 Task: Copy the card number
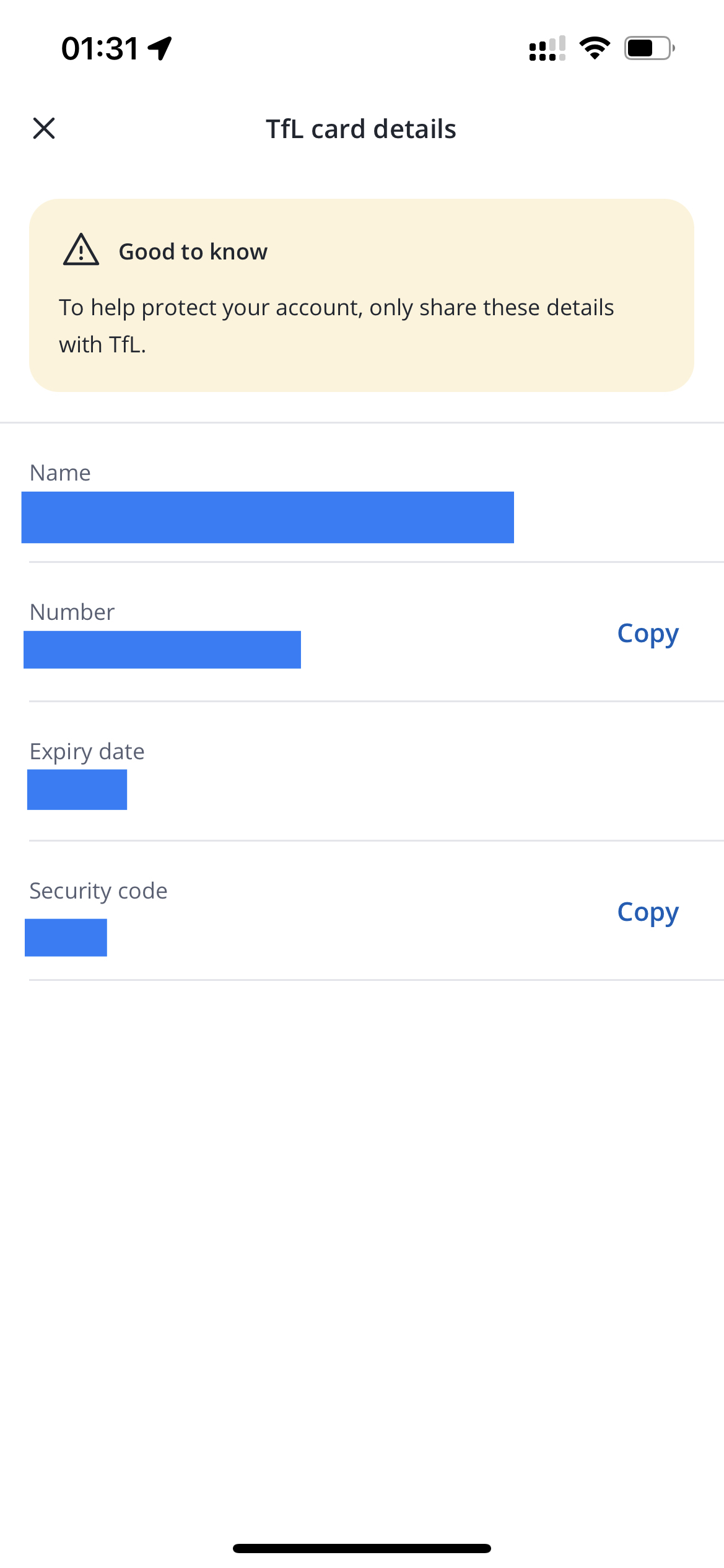[x=648, y=634]
